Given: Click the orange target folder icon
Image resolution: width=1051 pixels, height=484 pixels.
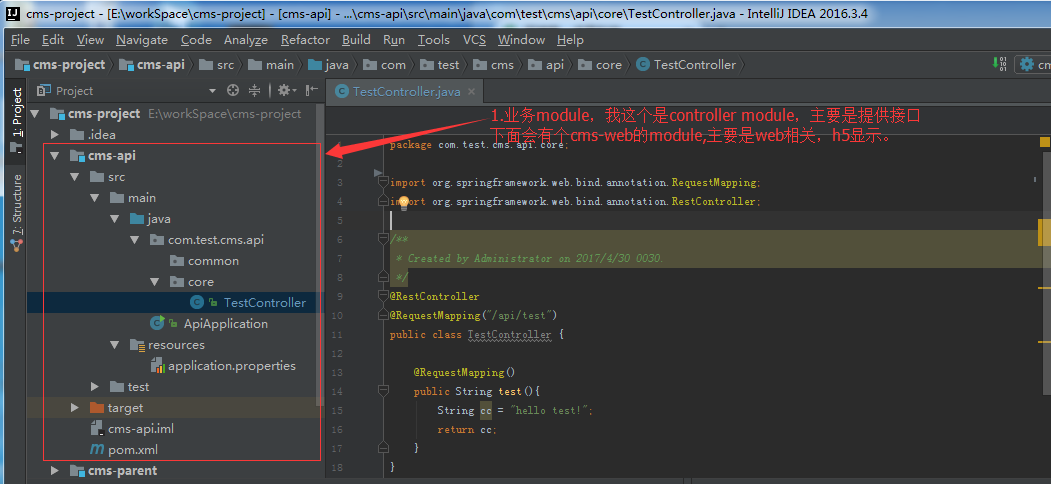Looking at the screenshot, I should point(97,408).
